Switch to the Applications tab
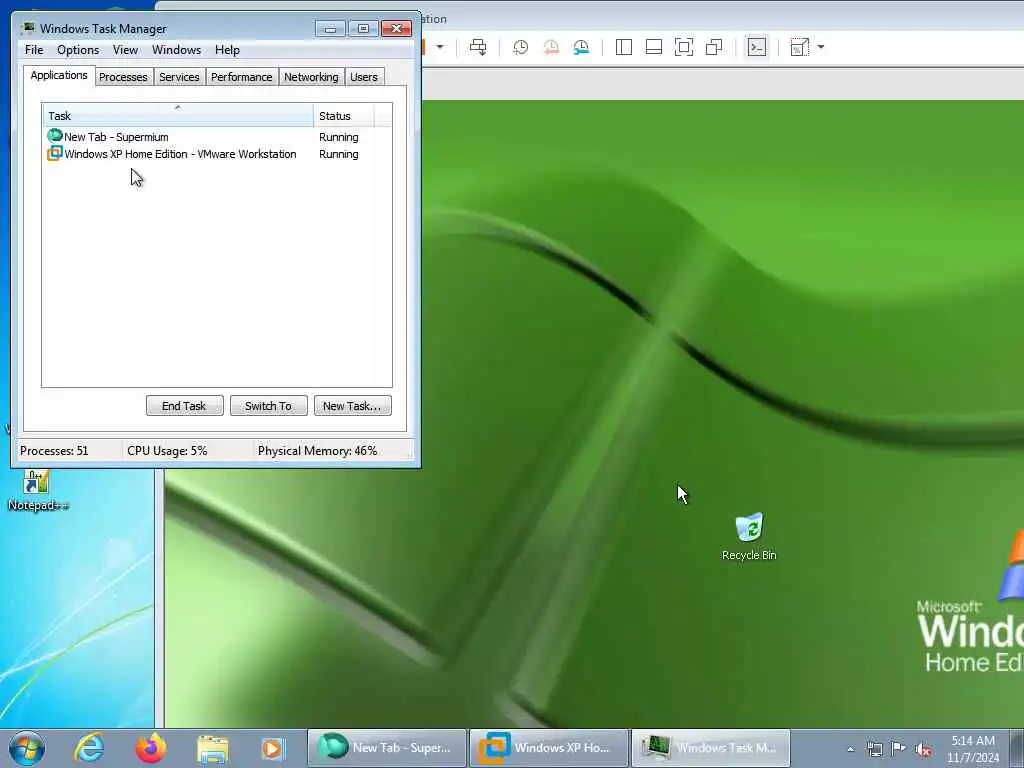 click(59, 75)
